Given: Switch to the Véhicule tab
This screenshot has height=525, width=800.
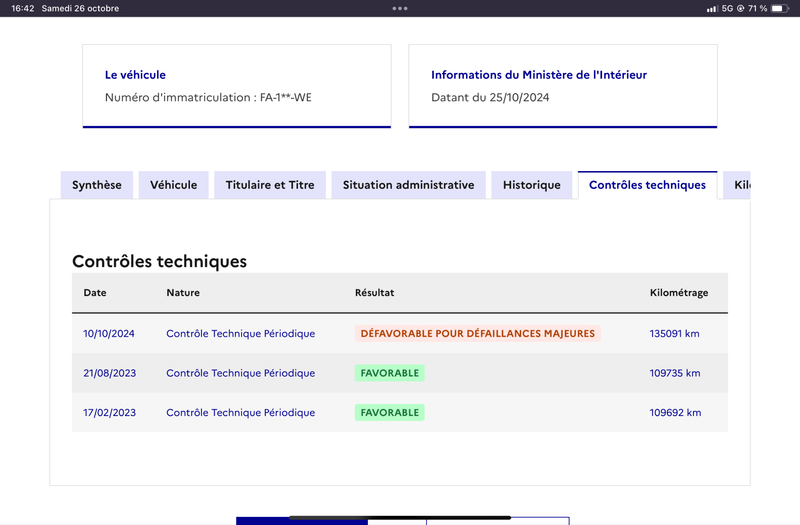Looking at the screenshot, I should point(173,185).
